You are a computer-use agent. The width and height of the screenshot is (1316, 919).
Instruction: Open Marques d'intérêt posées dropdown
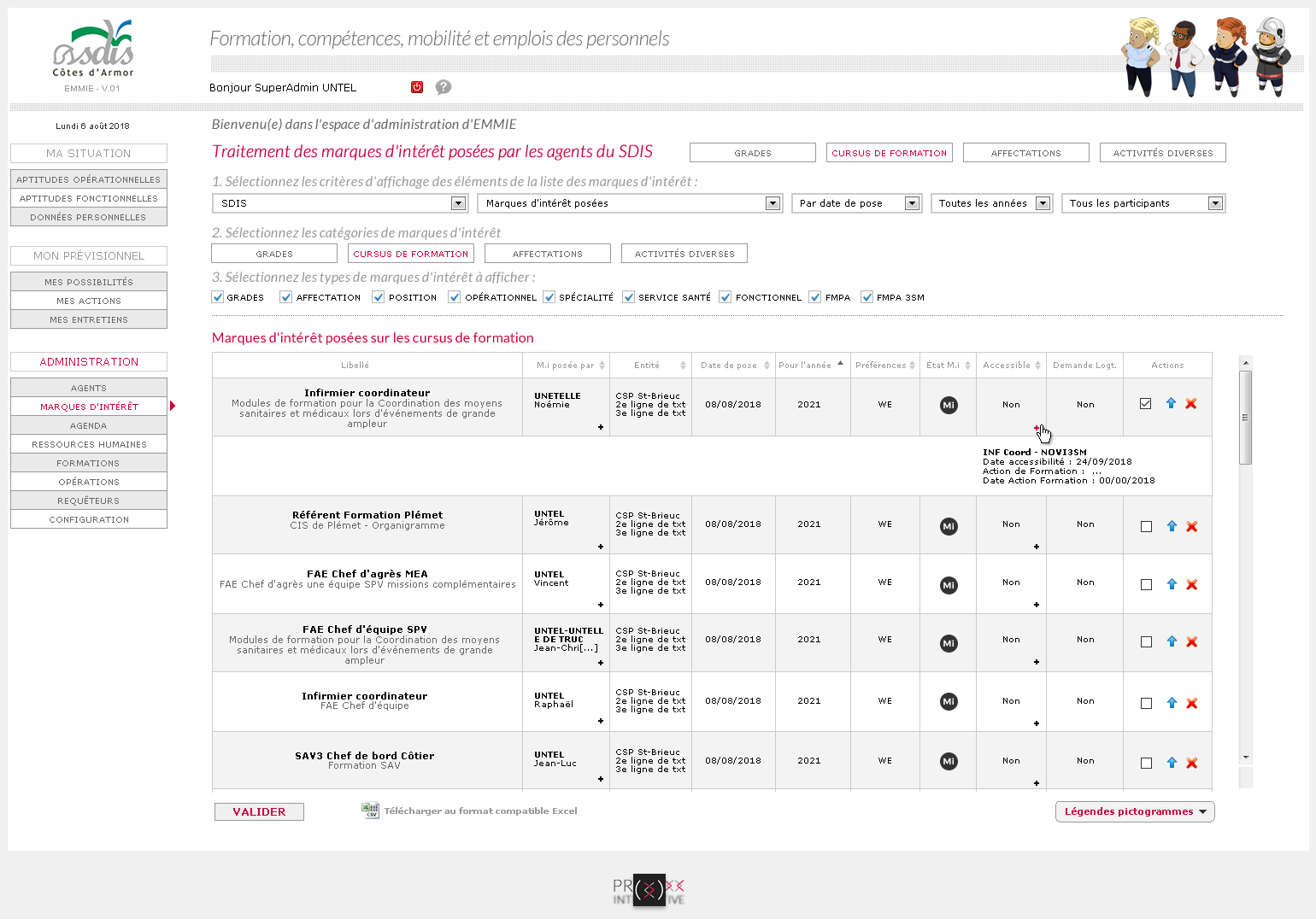click(x=630, y=203)
